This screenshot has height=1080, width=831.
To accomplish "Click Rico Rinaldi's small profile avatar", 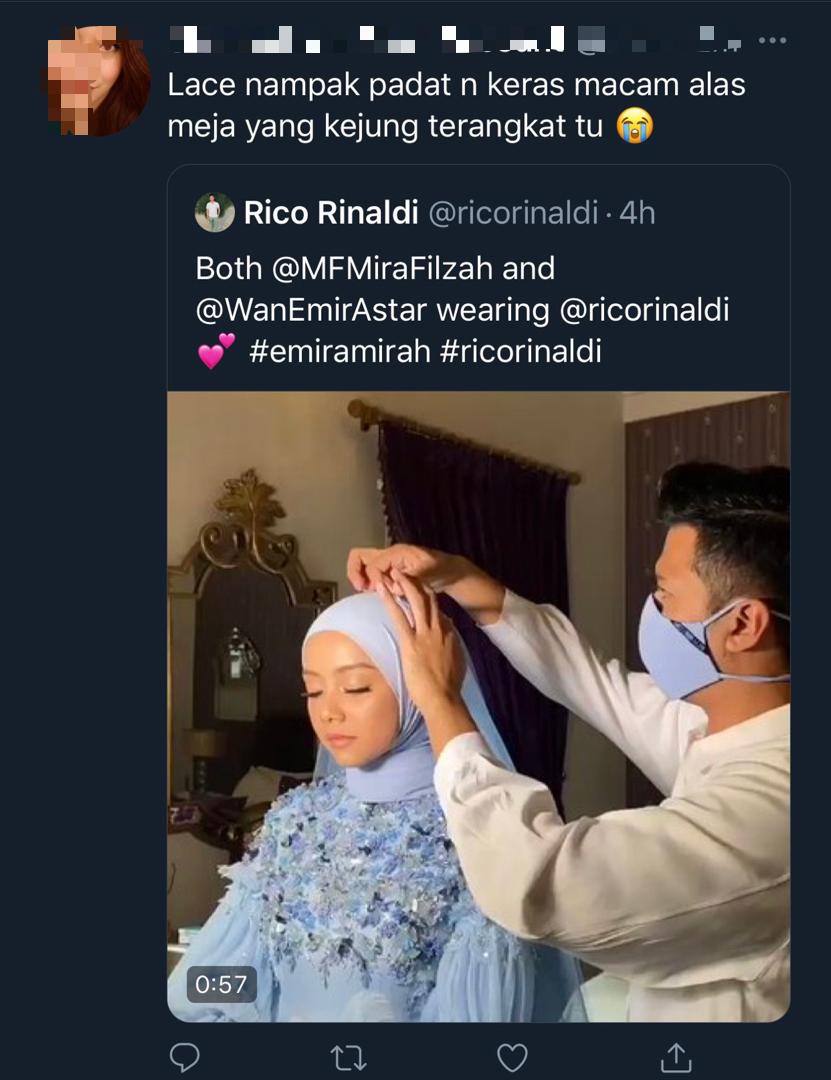I will (x=214, y=212).
